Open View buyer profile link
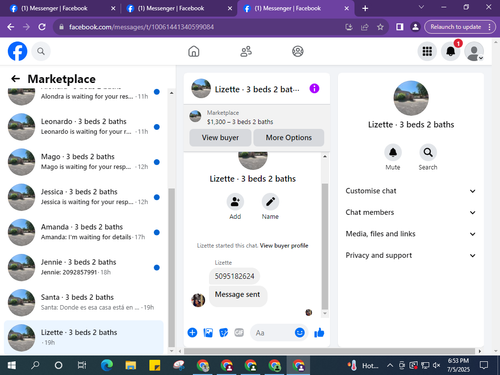This screenshot has width=500, height=375. click(x=284, y=246)
